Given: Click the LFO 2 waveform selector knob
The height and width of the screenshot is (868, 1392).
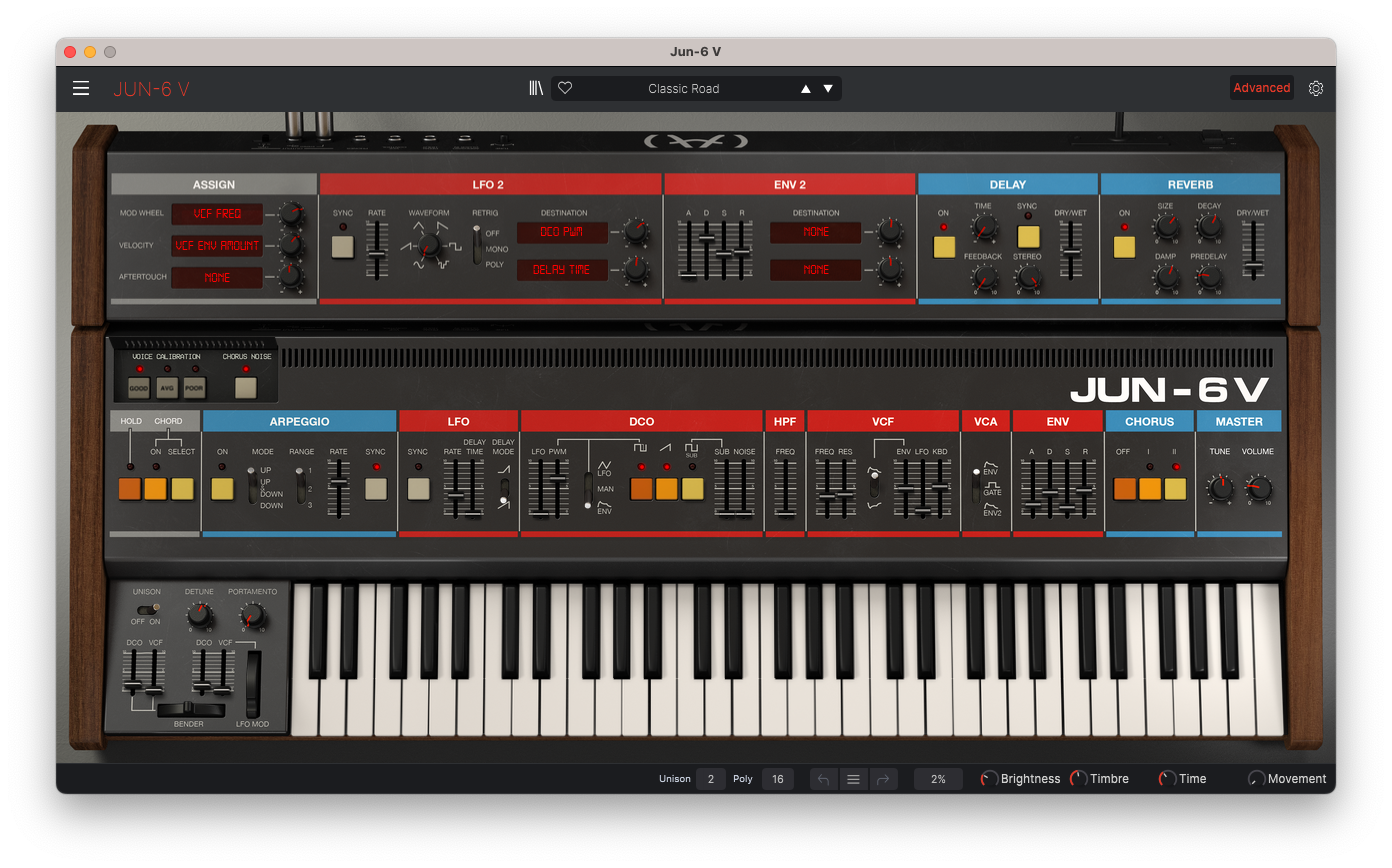Looking at the screenshot, I should 428,246.
